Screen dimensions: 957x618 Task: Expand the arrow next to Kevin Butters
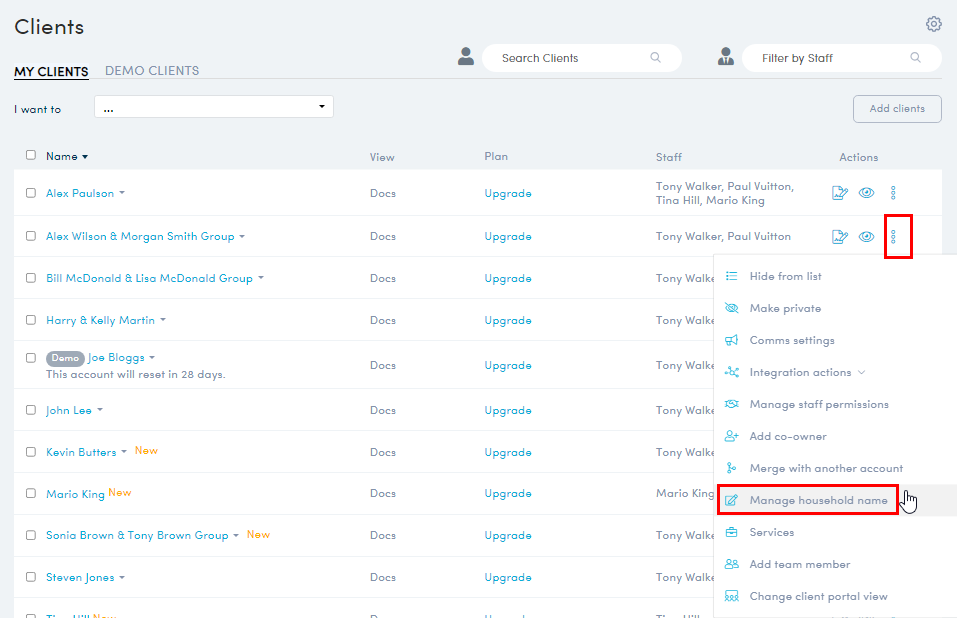tap(124, 453)
